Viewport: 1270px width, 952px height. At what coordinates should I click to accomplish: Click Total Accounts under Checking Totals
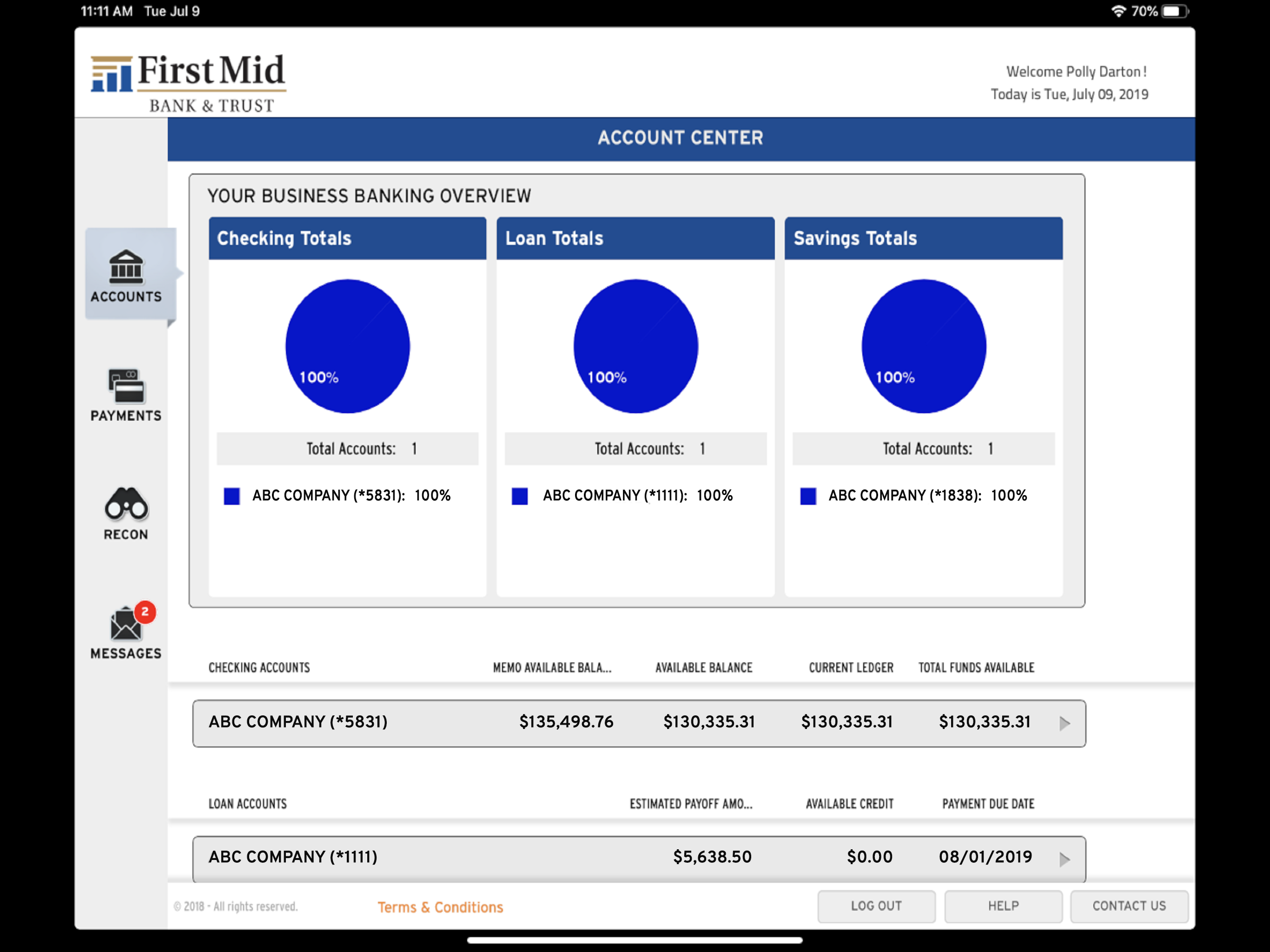tap(347, 449)
